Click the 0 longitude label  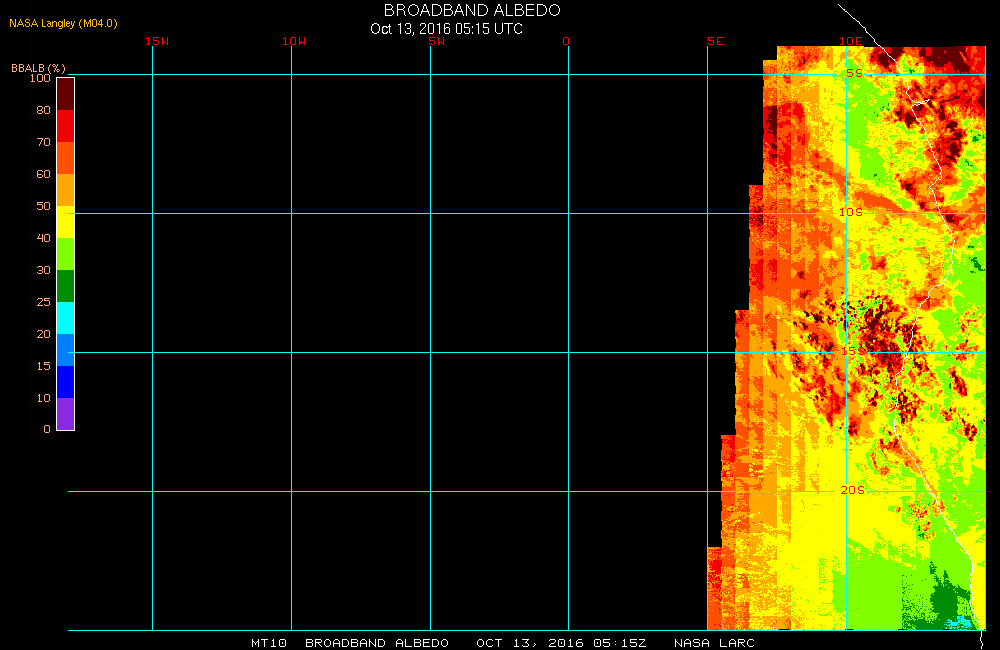click(566, 42)
